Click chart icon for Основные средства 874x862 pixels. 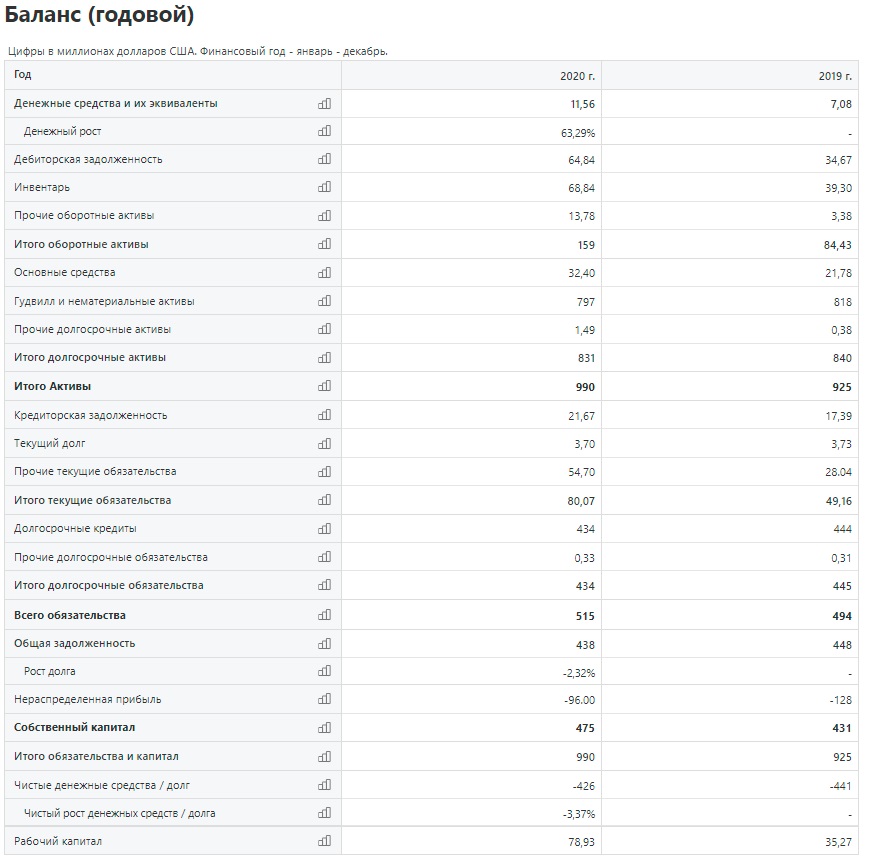(x=324, y=273)
